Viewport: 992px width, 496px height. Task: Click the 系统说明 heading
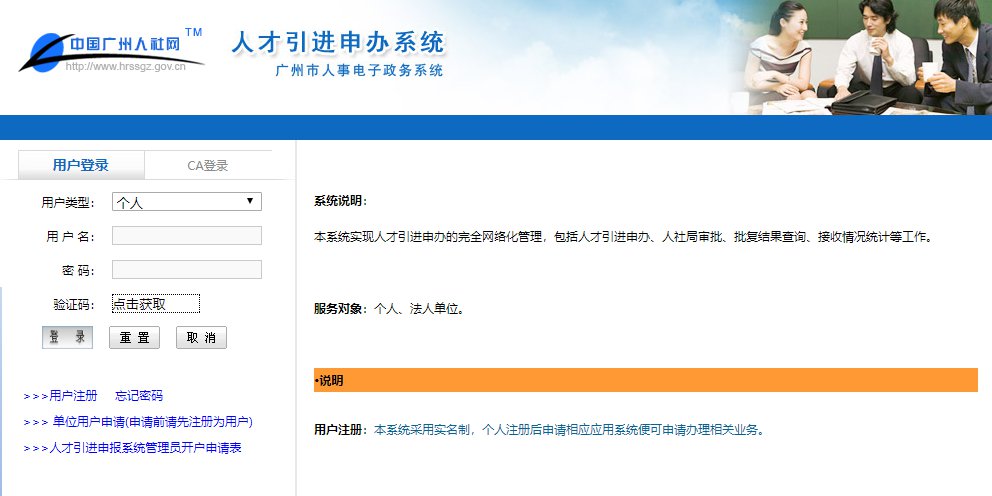(x=340, y=201)
